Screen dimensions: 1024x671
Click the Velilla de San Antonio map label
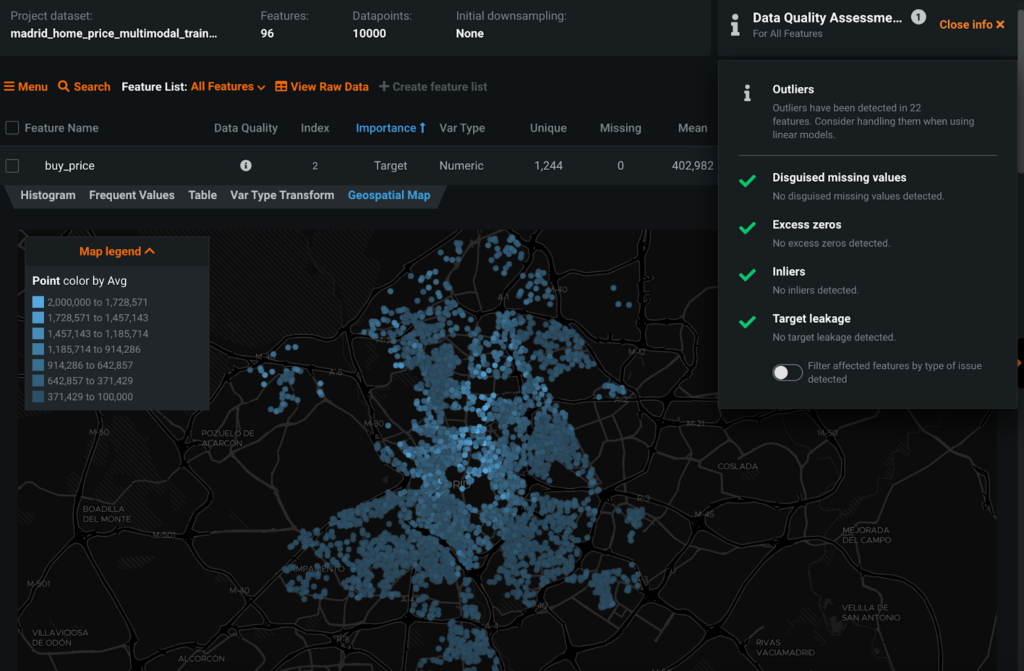(x=871, y=612)
